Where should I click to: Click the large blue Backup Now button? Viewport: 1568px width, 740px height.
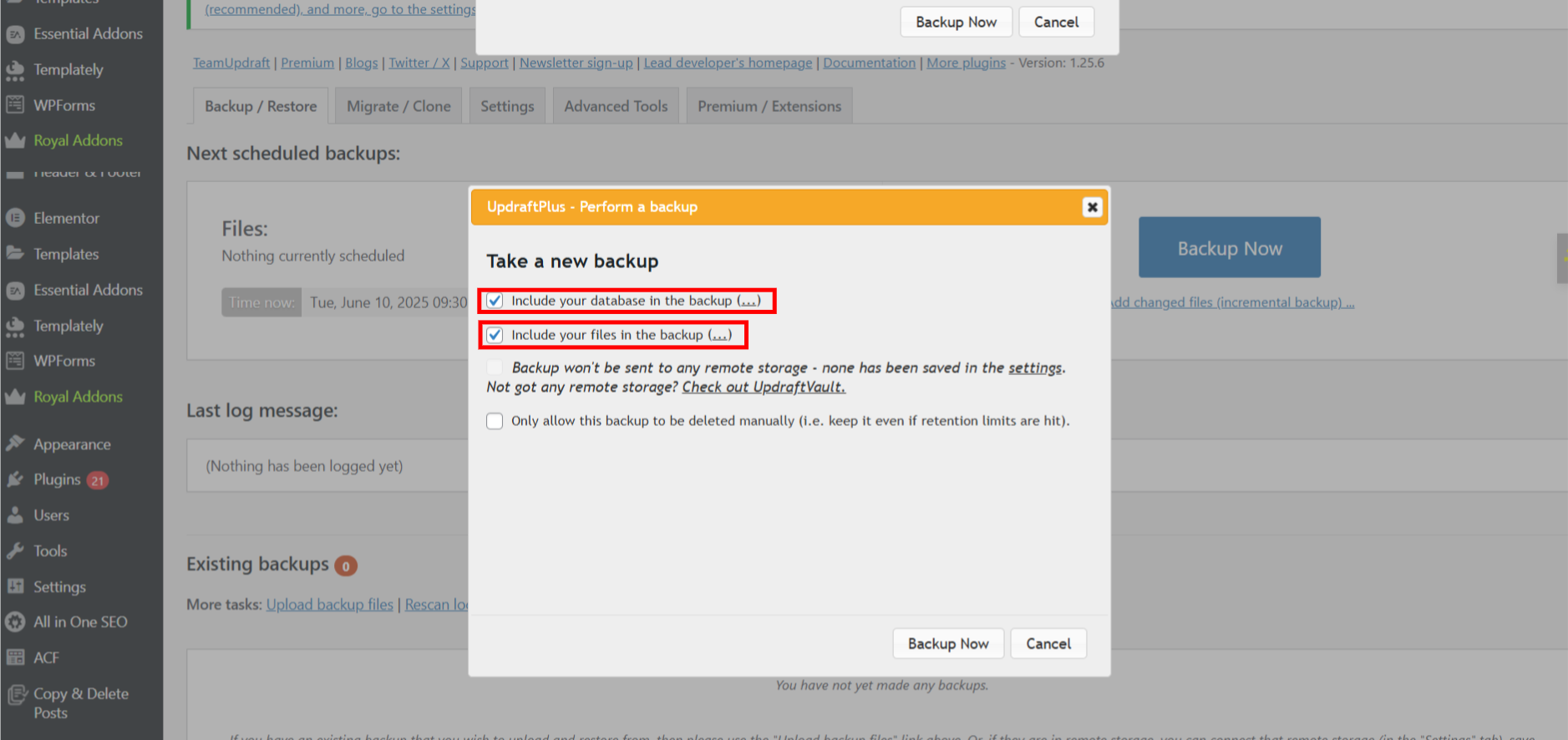pyautogui.click(x=1230, y=248)
